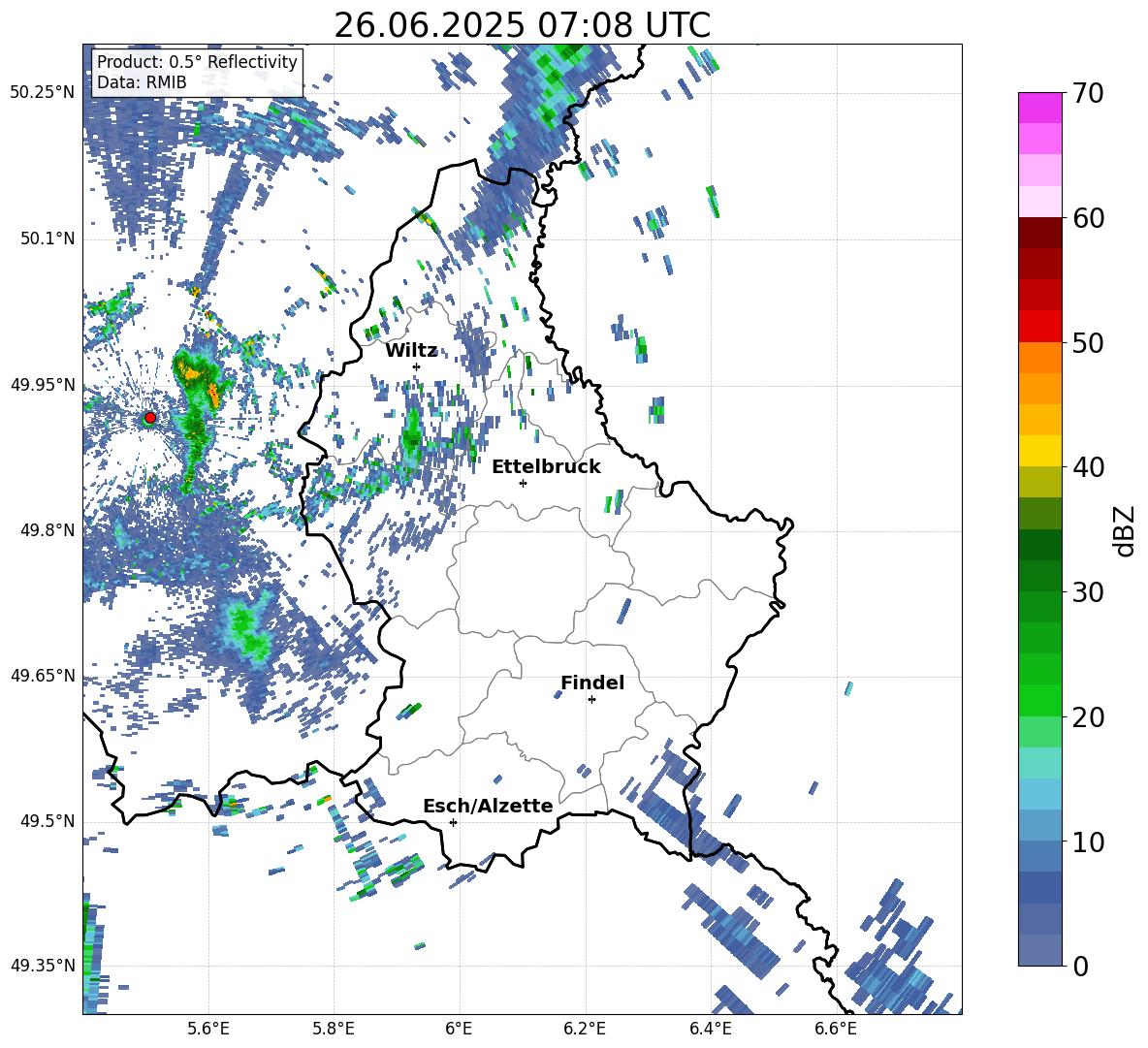
Task: Click the 49.8°N latitude label
Action: pyautogui.click(x=47, y=530)
